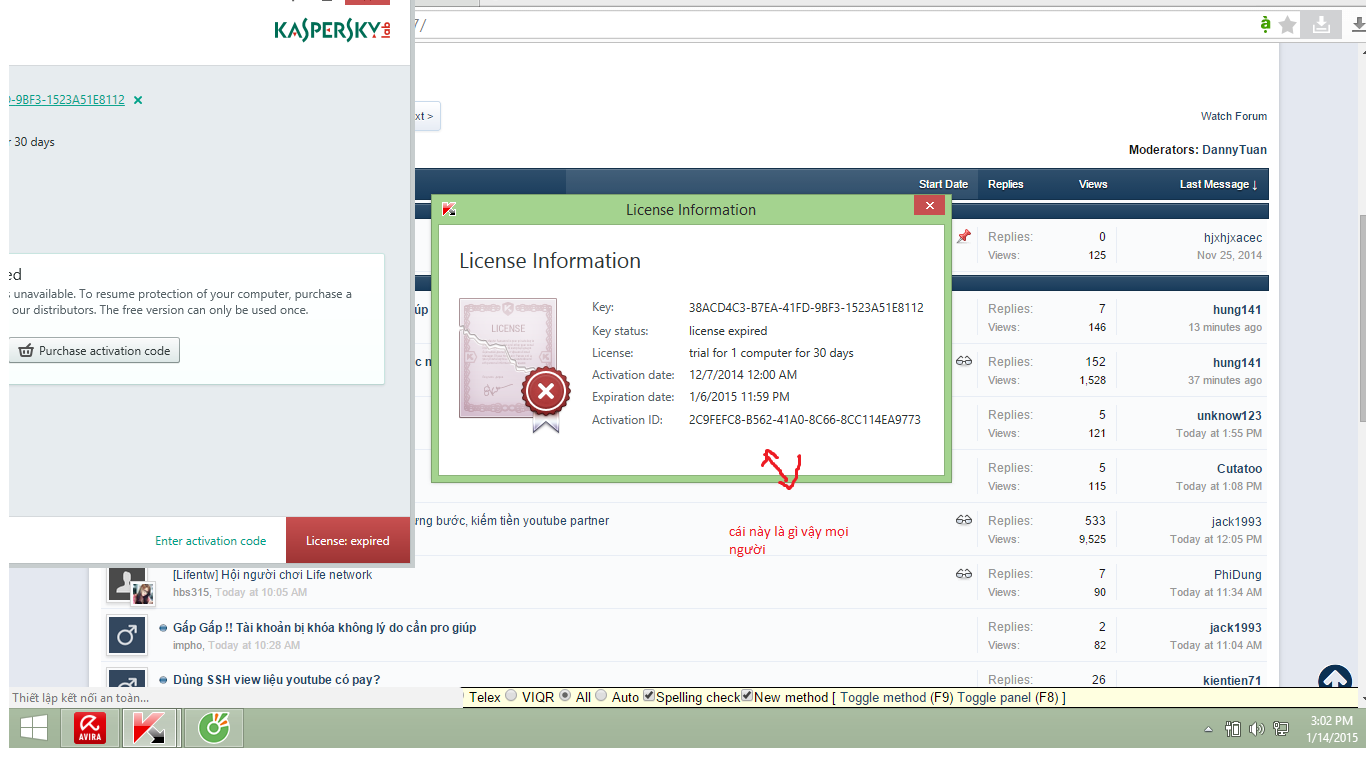This screenshot has height=768, width=1366.
Task: Open the thread '[Lifentw] Hội người chơi Life network'
Action: (x=272, y=575)
